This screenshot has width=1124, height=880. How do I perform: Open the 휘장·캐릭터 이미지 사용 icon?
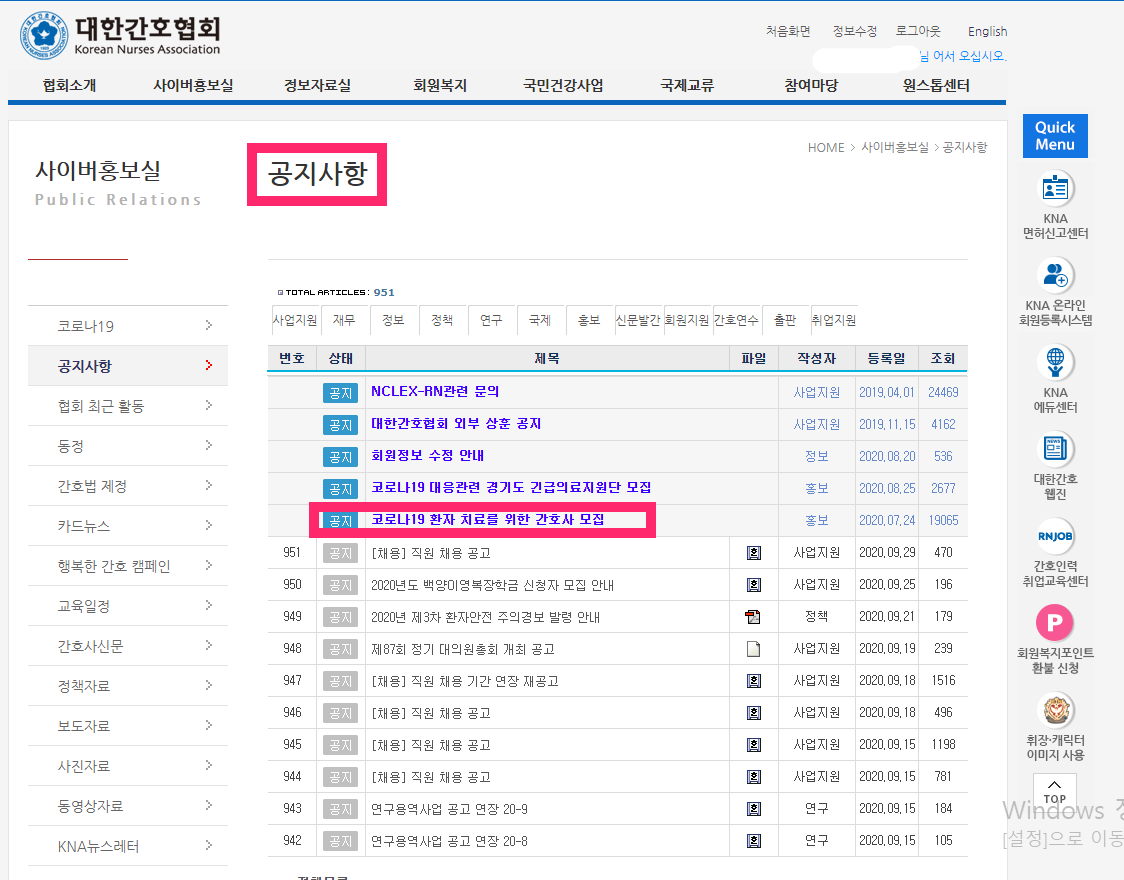click(x=1055, y=710)
